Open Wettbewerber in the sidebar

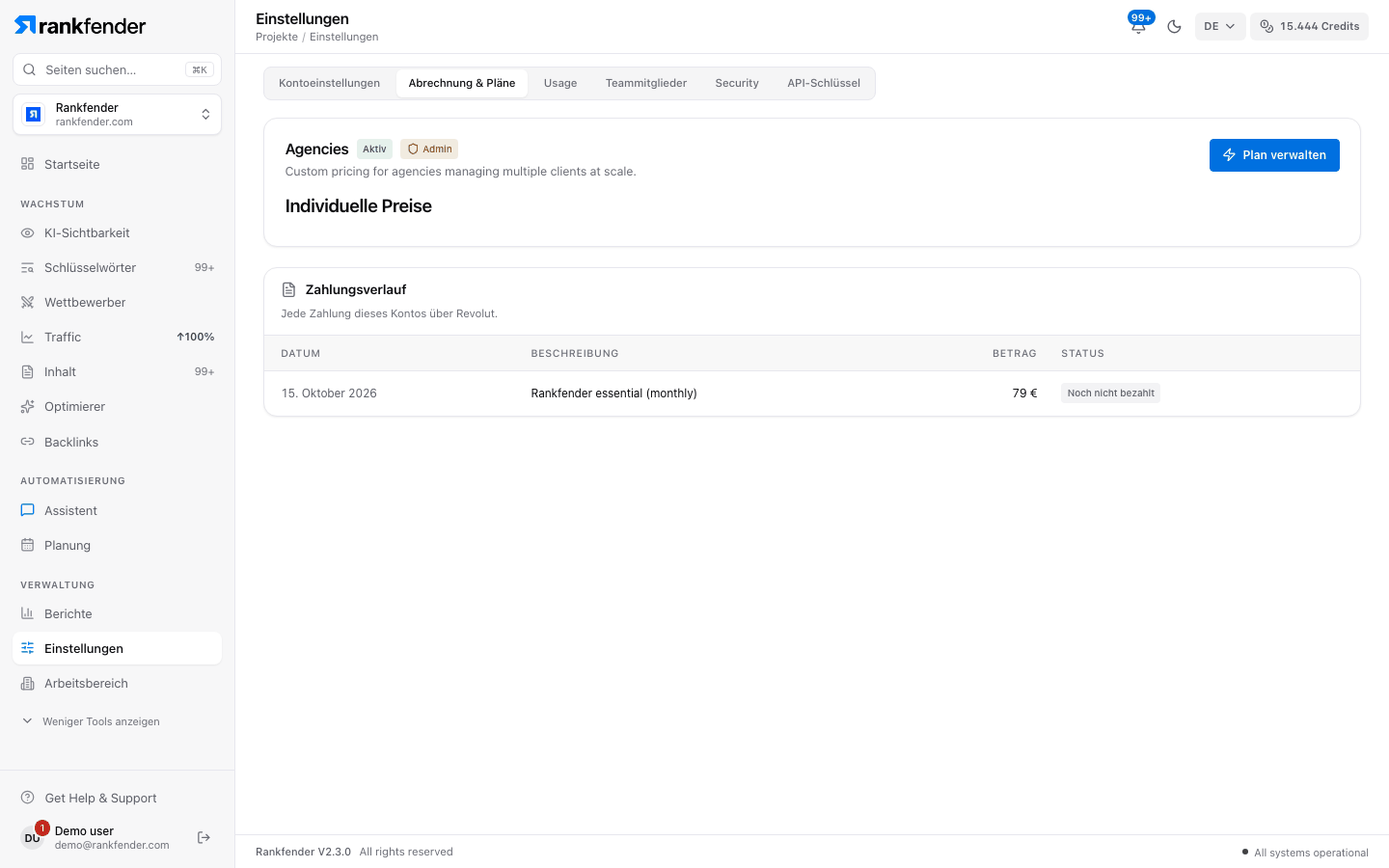pyautogui.click(x=117, y=302)
